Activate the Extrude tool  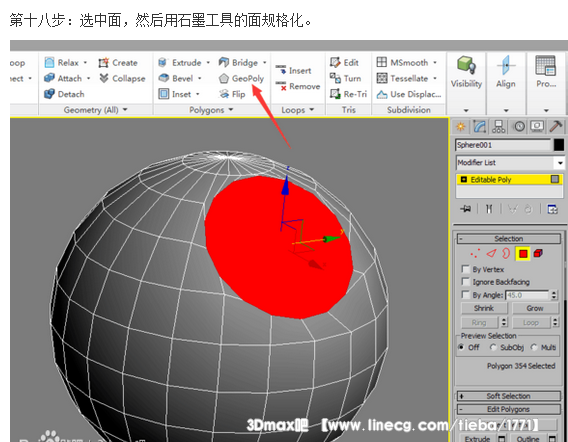click(x=180, y=63)
